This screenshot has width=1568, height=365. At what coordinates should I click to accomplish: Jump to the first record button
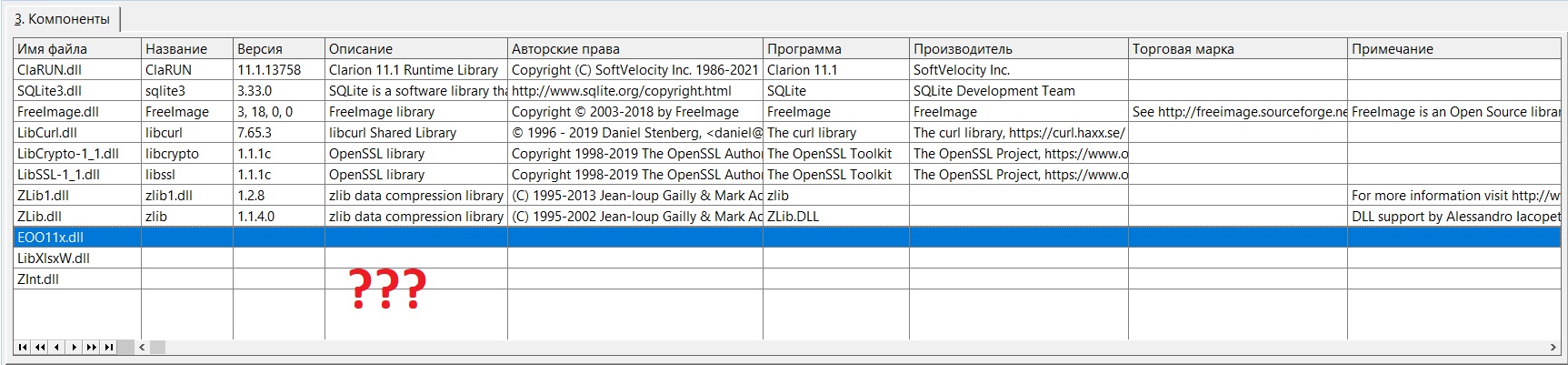pos(22,347)
